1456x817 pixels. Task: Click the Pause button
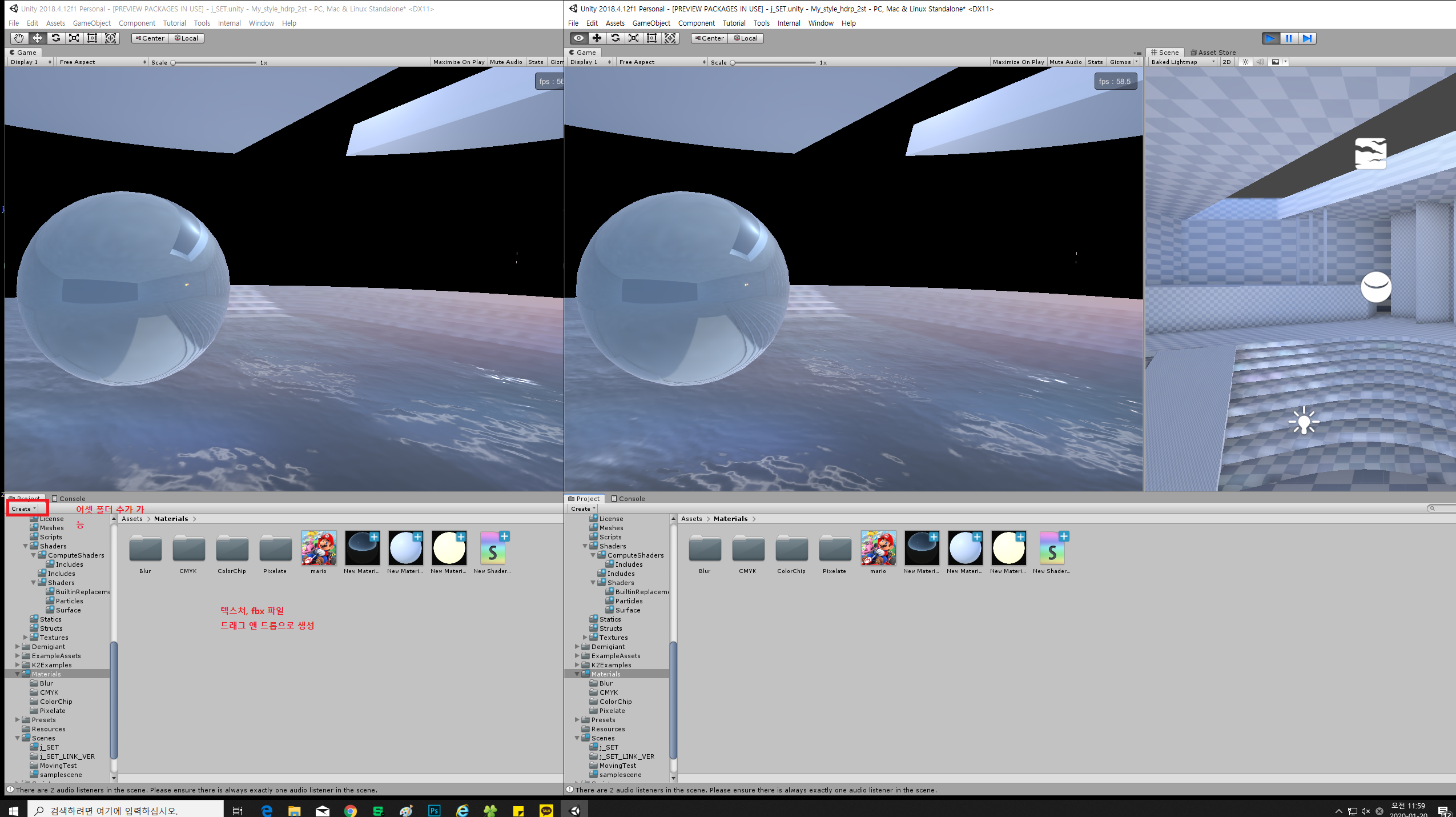point(1289,38)
